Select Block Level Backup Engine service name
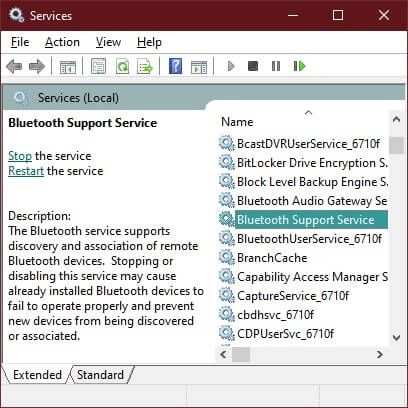 tap(312, 182)
